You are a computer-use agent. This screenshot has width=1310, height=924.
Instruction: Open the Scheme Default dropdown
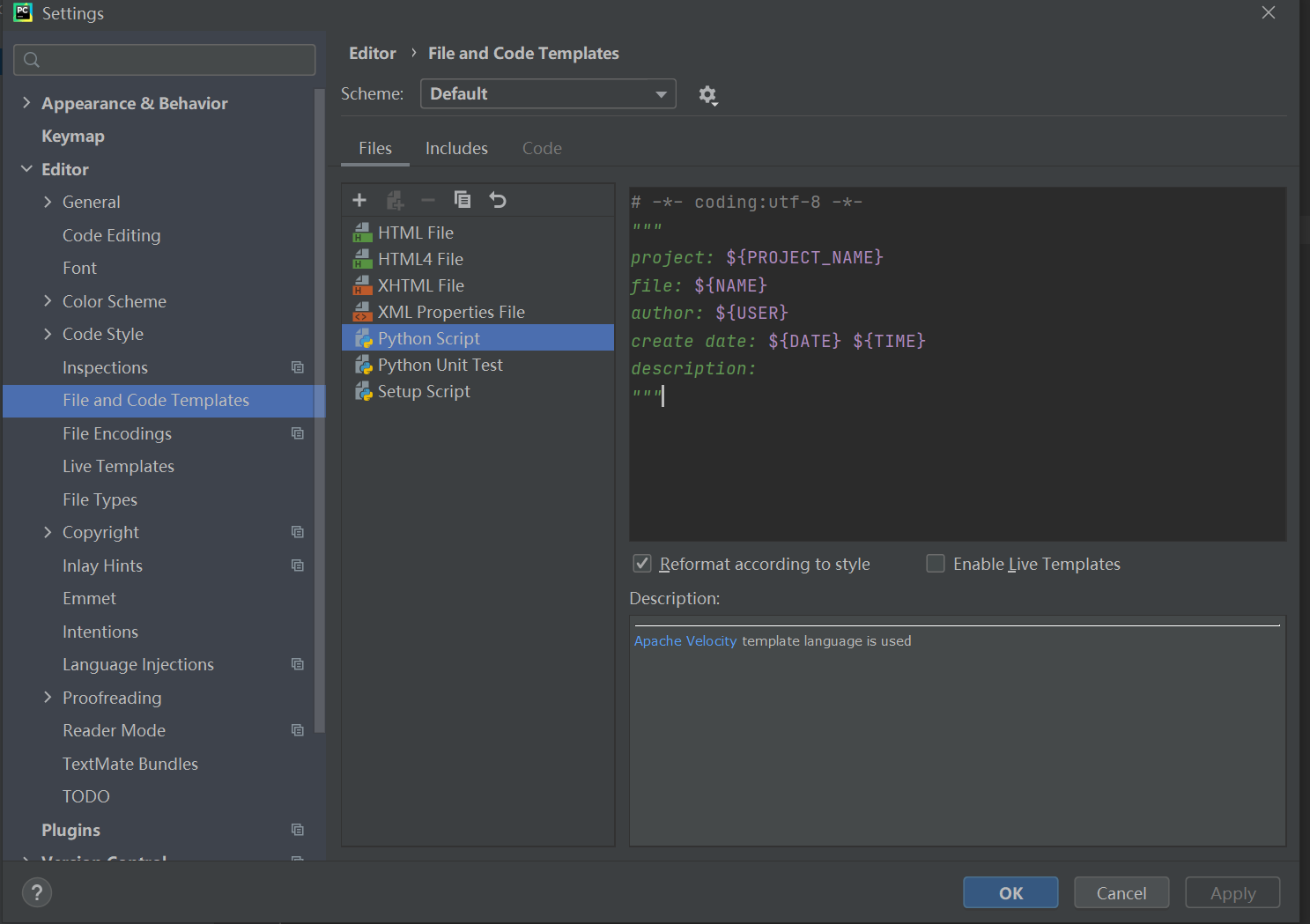tap(548, 94)
